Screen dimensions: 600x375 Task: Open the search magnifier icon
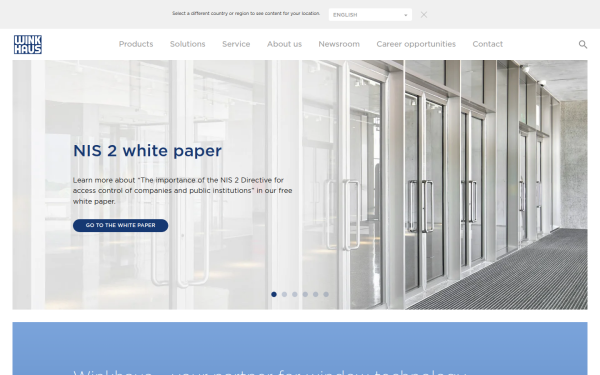582,44
